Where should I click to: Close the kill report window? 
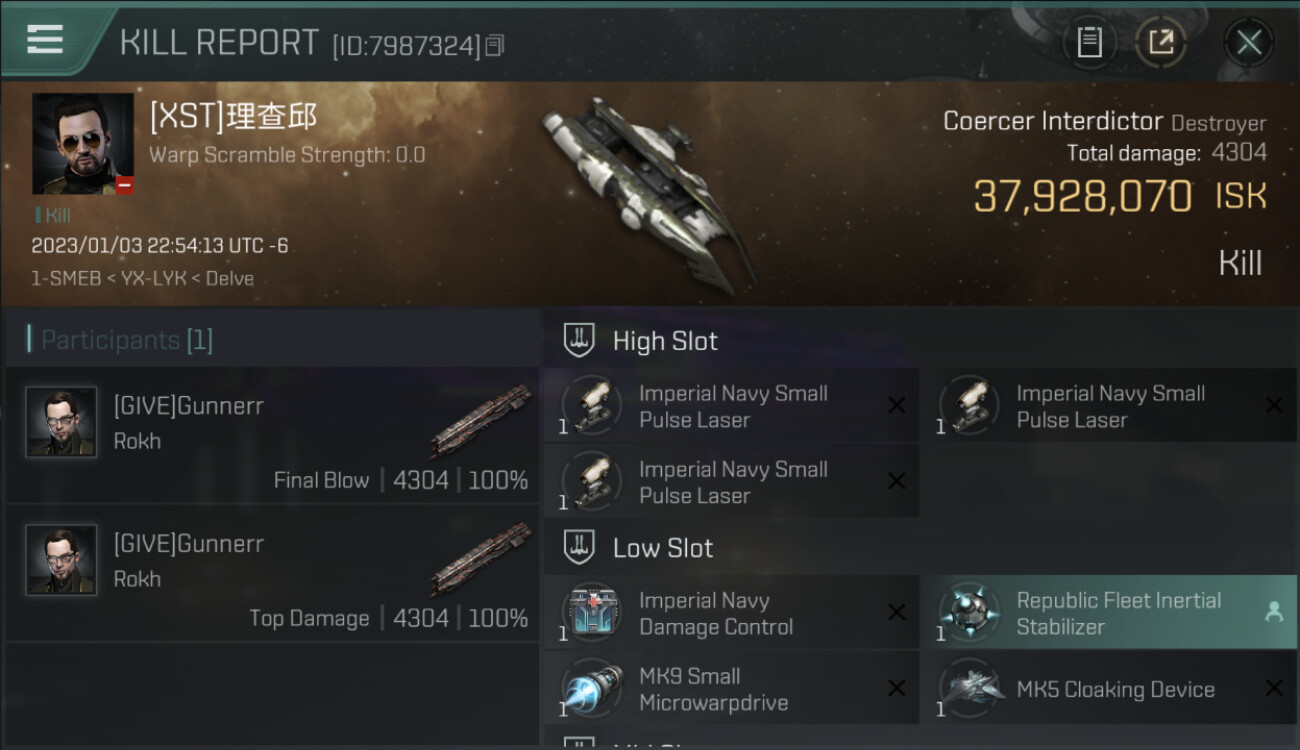1248,42
